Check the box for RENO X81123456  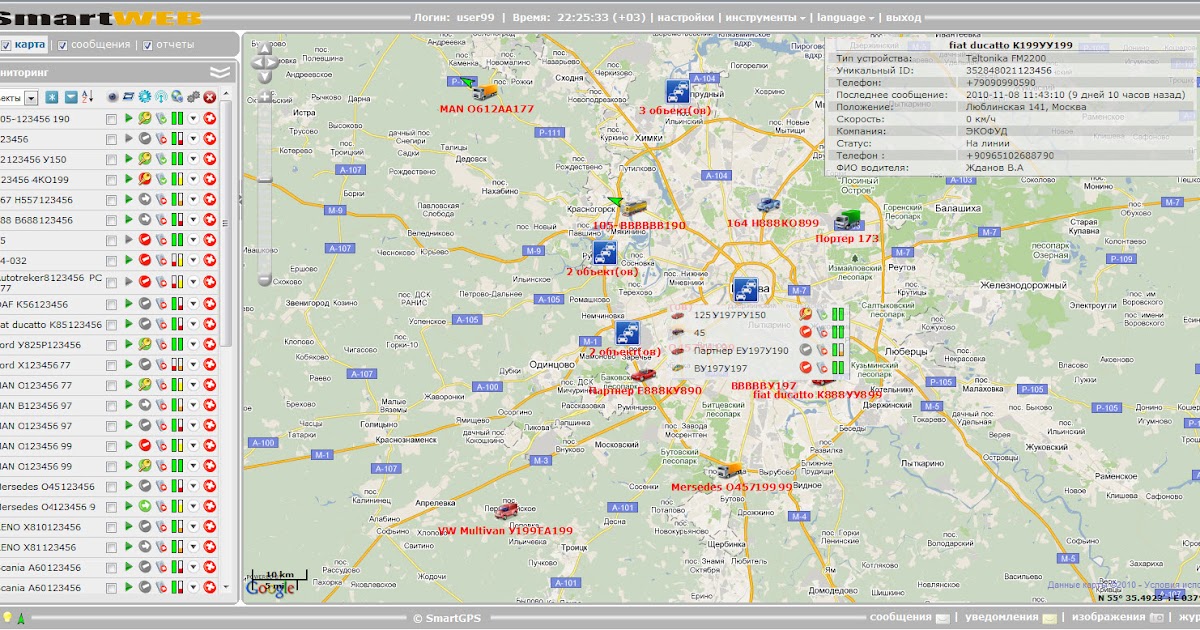(111, 548)
